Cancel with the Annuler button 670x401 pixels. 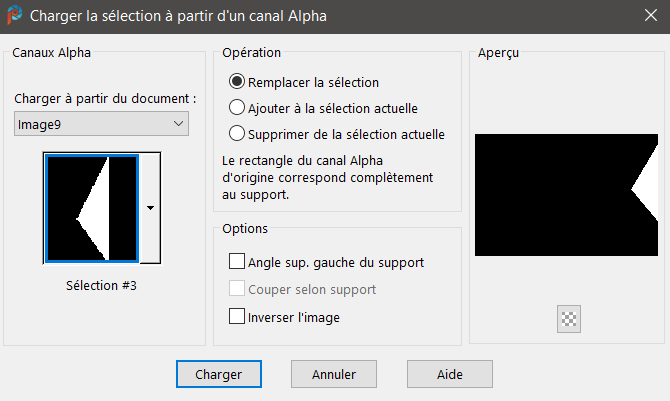click(334, 374)
